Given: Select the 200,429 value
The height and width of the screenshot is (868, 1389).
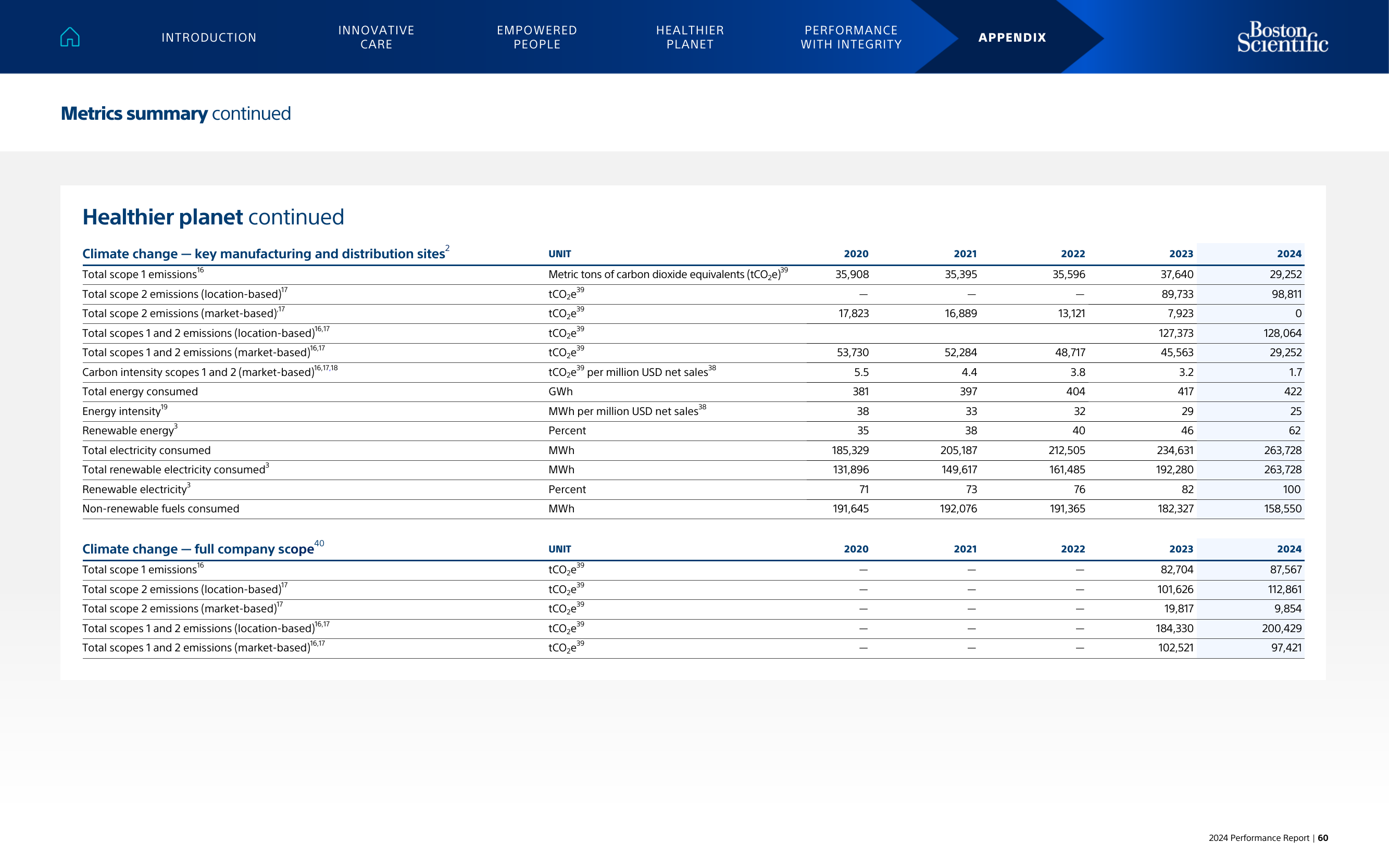Looking at the screenshot, I should 1282,628.
